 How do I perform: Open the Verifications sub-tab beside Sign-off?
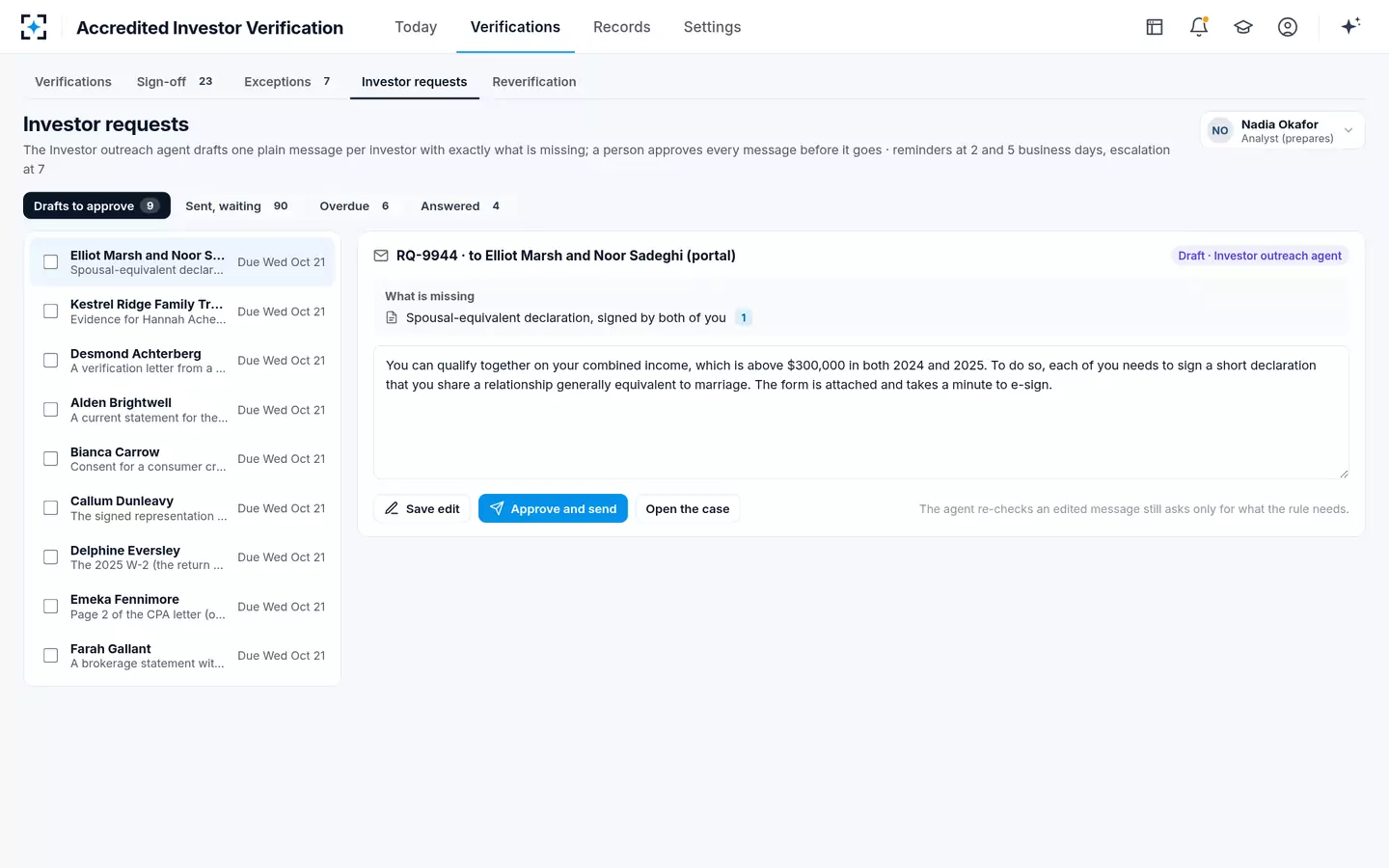[x=73, y=82]
